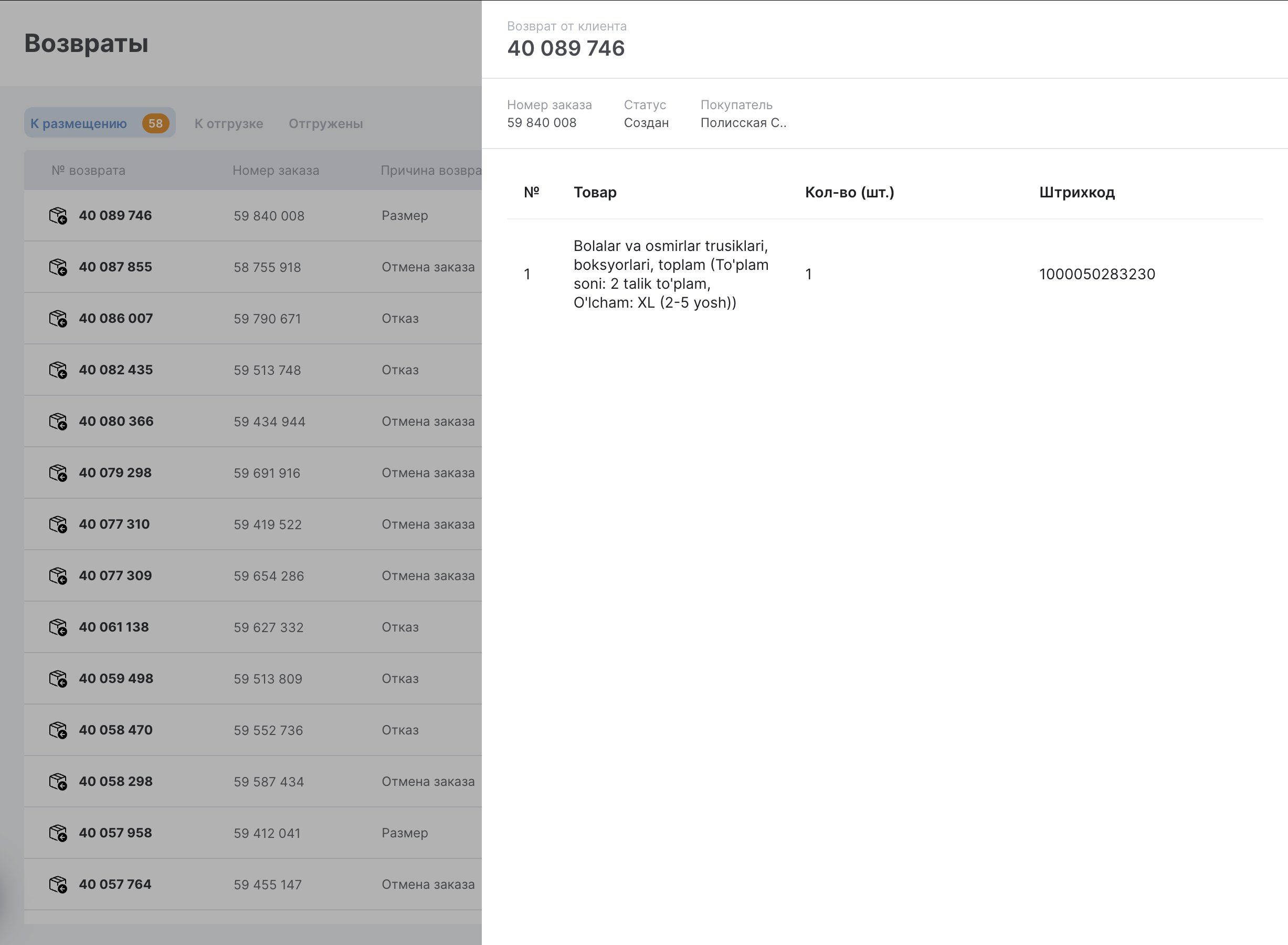
Task: Click the orange 58 count badge
Action: coord(155,123)
